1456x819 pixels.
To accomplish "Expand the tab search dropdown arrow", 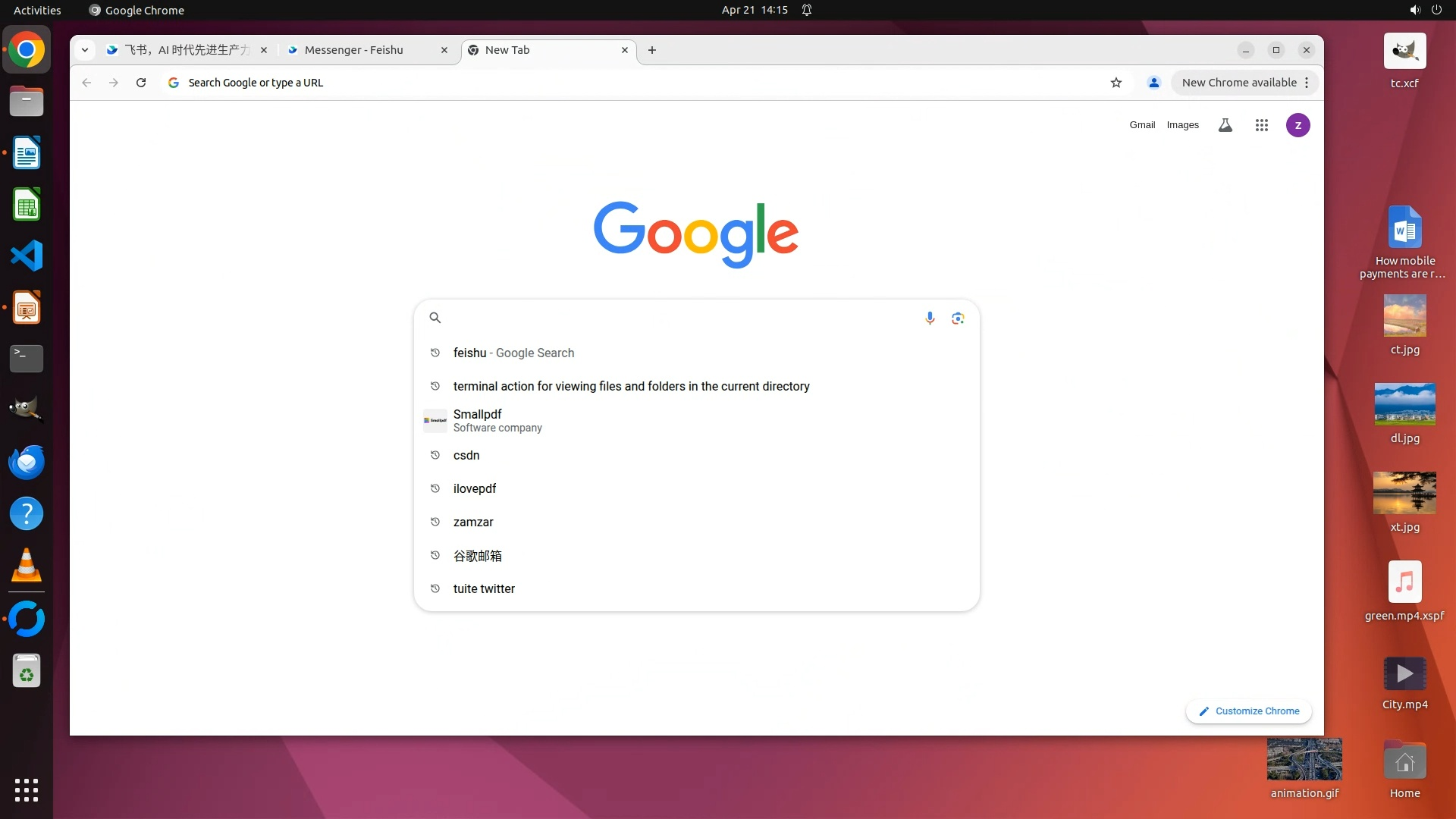I will click(85, 50).
